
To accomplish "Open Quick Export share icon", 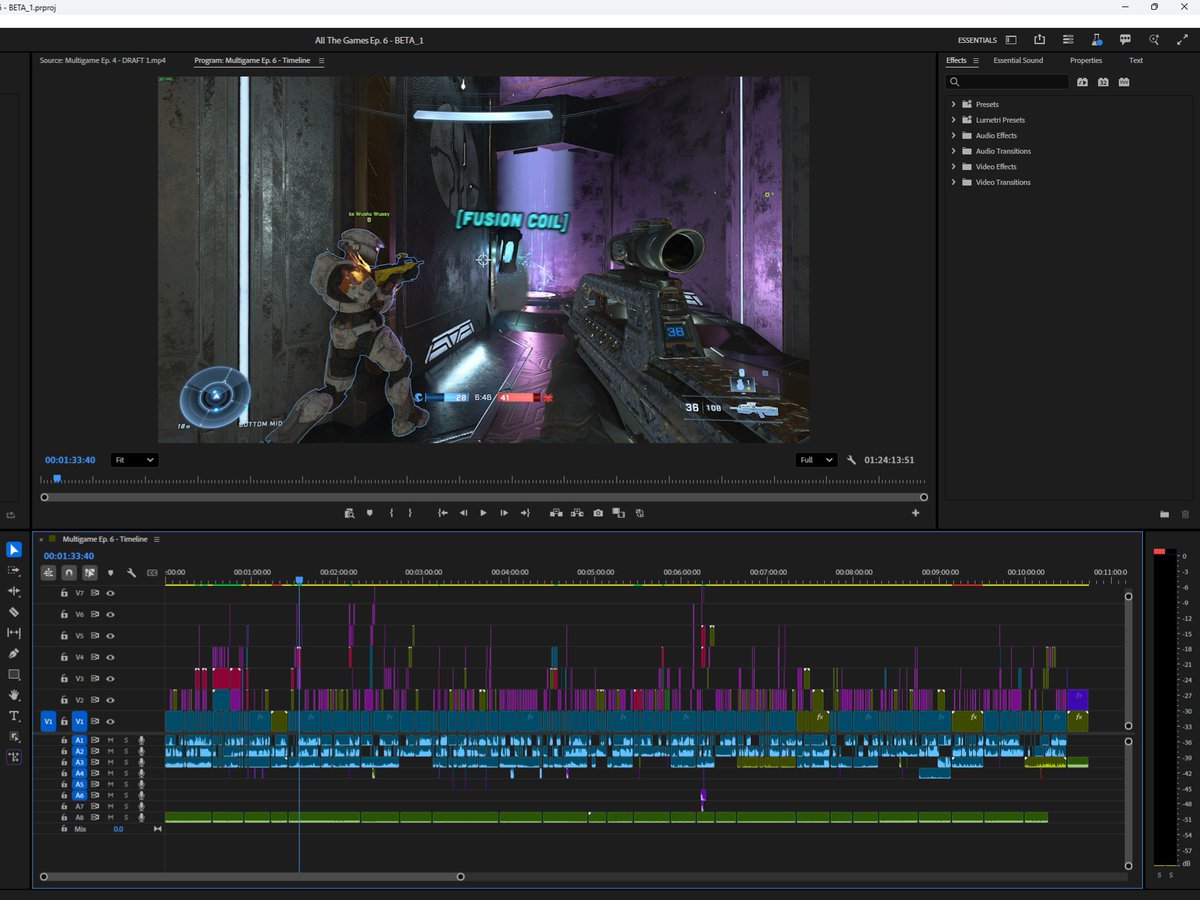I will tap(1040, 40).
